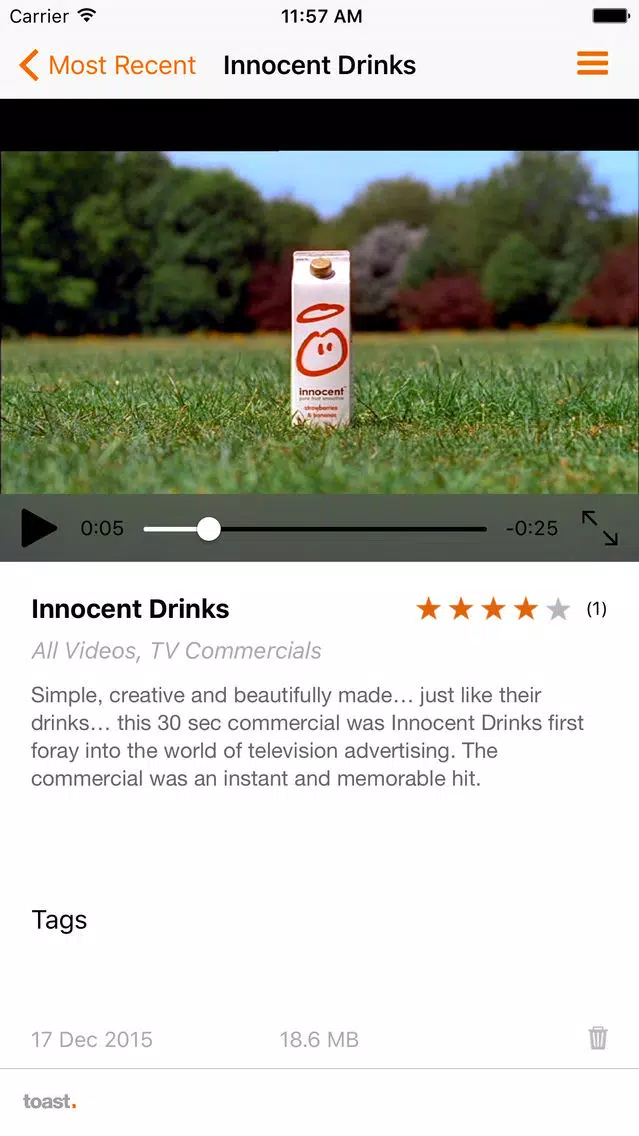The image size is (639, 1136).
Task: Tap the -0:25 remaining time label
Action: [532, 528]
